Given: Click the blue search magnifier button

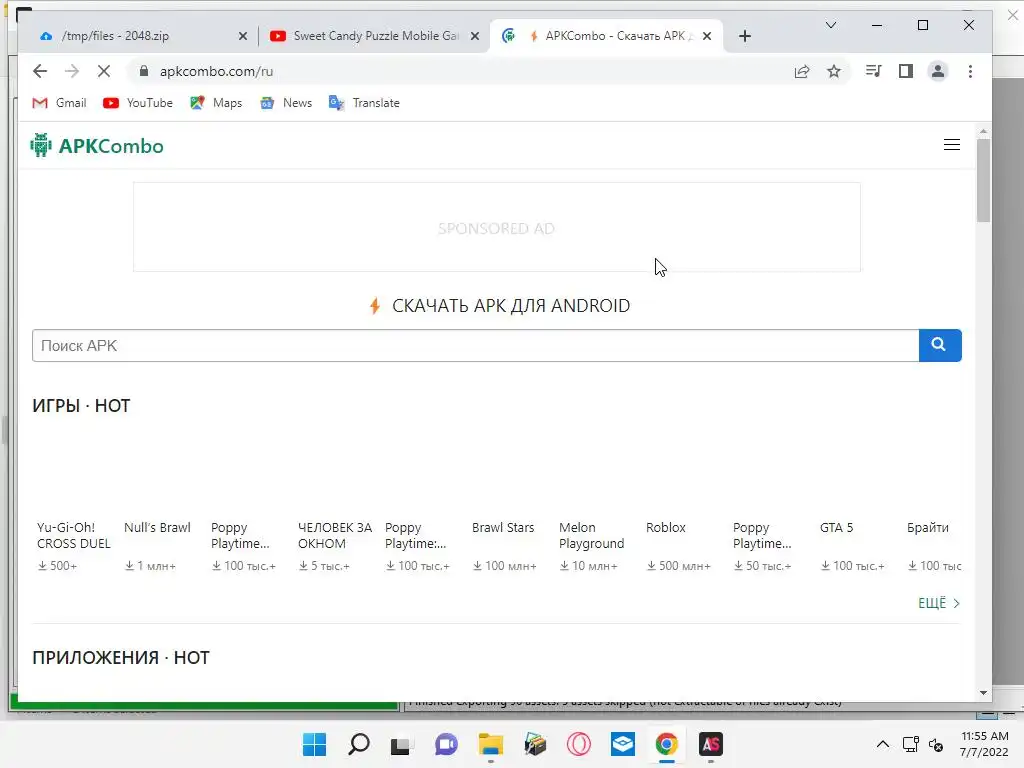Looking at the screenshot, I should click(940, 345).
